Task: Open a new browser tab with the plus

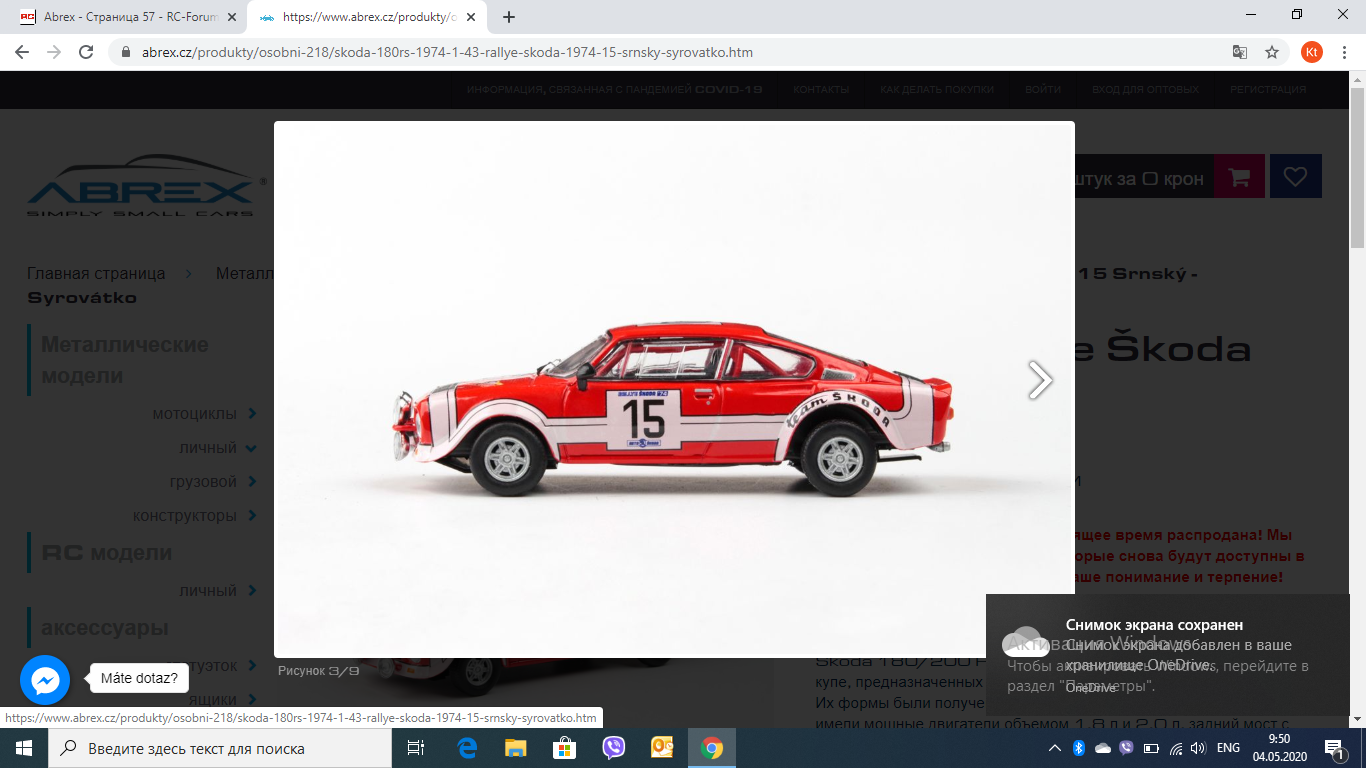Action: pyautogui.click(x=509, y=17)
